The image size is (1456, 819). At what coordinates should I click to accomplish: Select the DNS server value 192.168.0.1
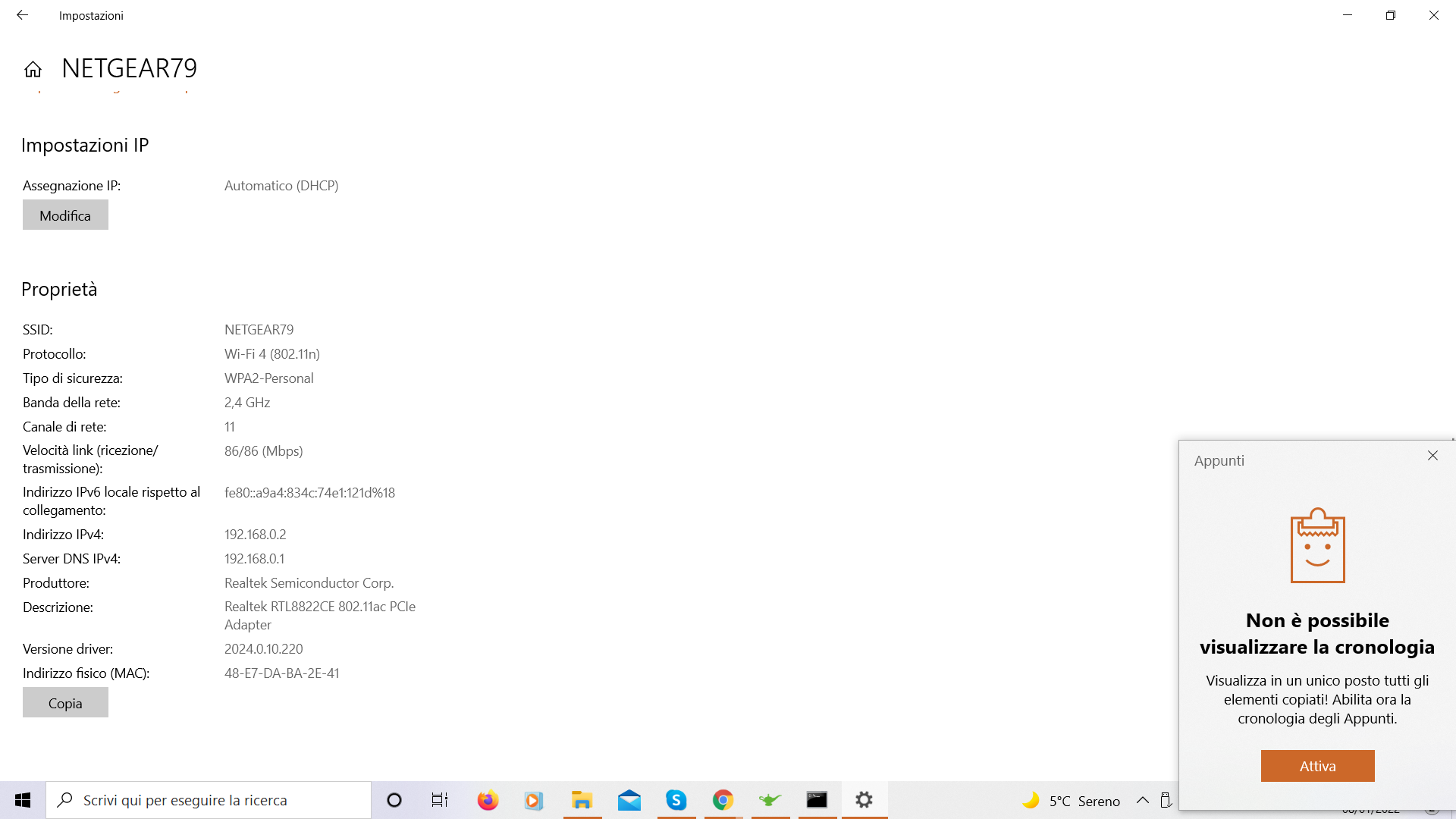coord(255,559)
